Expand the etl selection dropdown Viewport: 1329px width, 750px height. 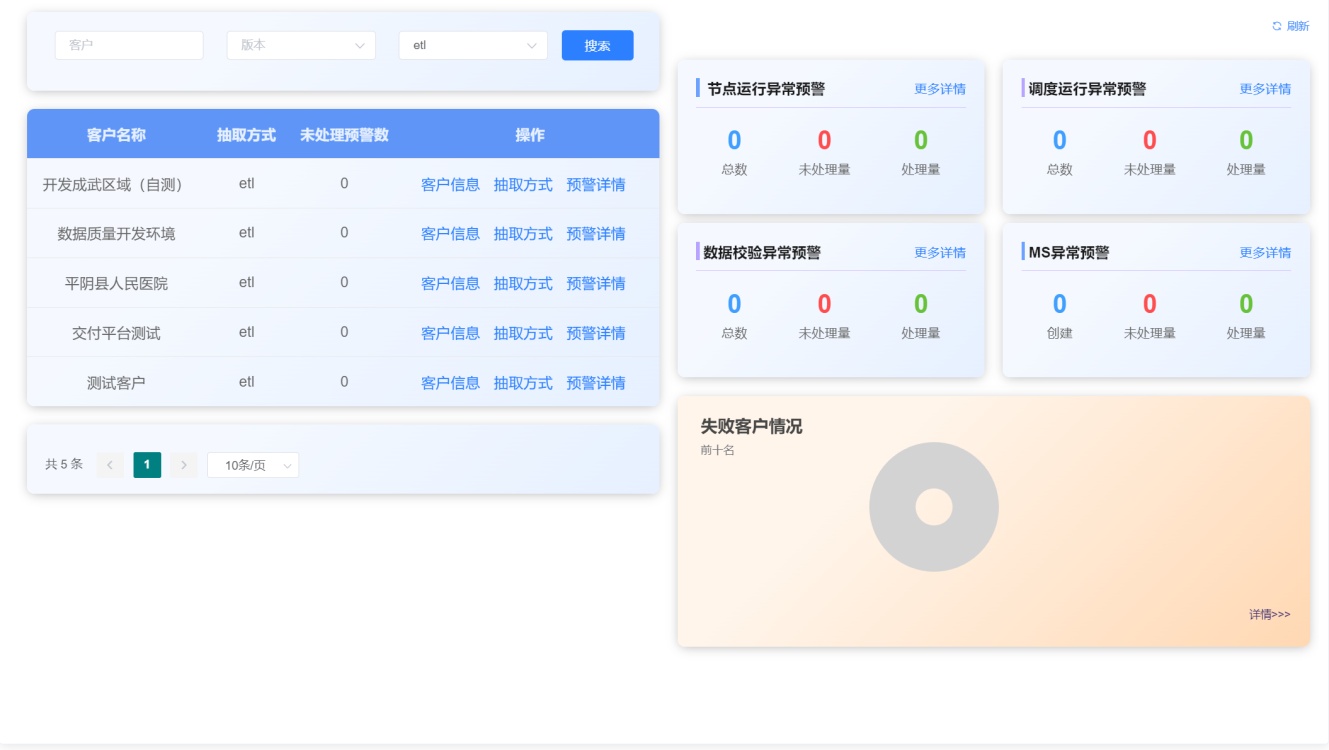472,45
